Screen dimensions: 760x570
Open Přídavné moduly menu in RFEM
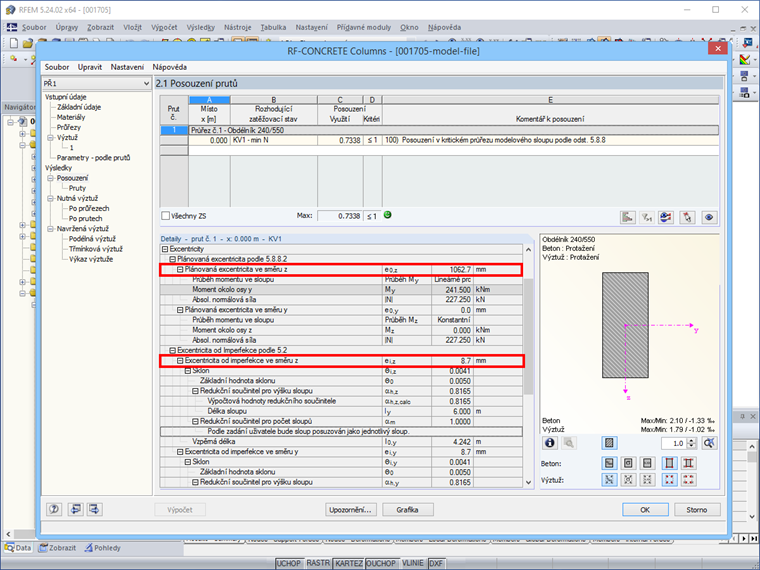[x=364, y=27]
